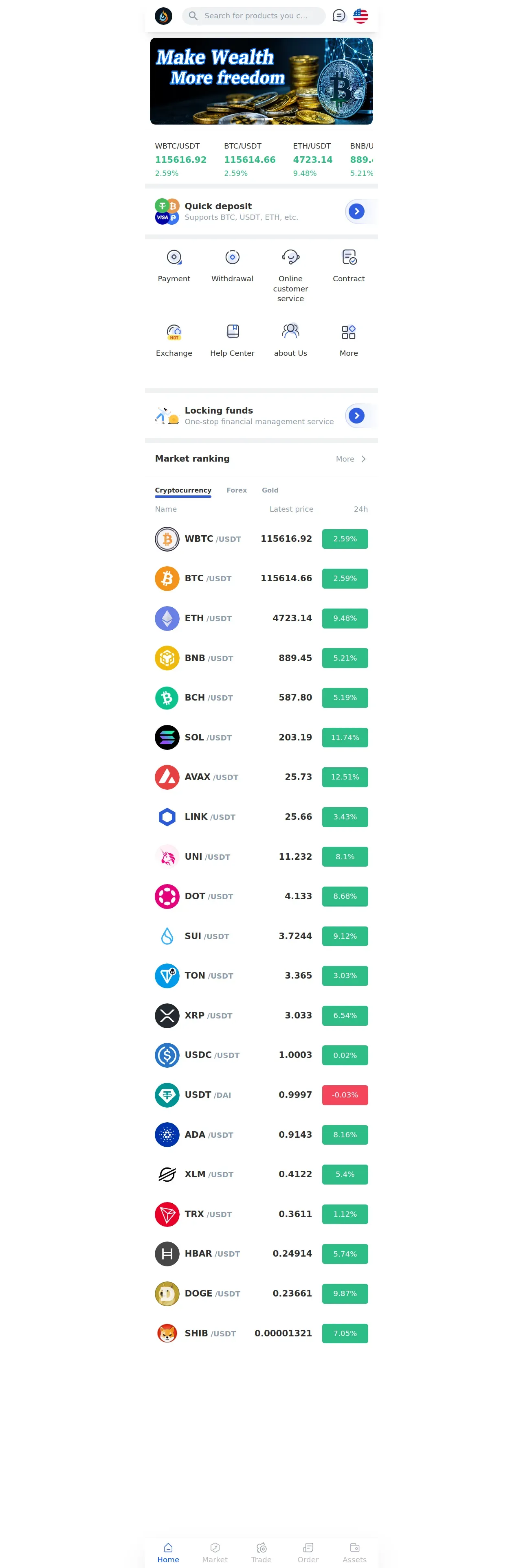
Task: Click the Make Wealth banner
Action: pyautogui.click(x=261, y=81)
